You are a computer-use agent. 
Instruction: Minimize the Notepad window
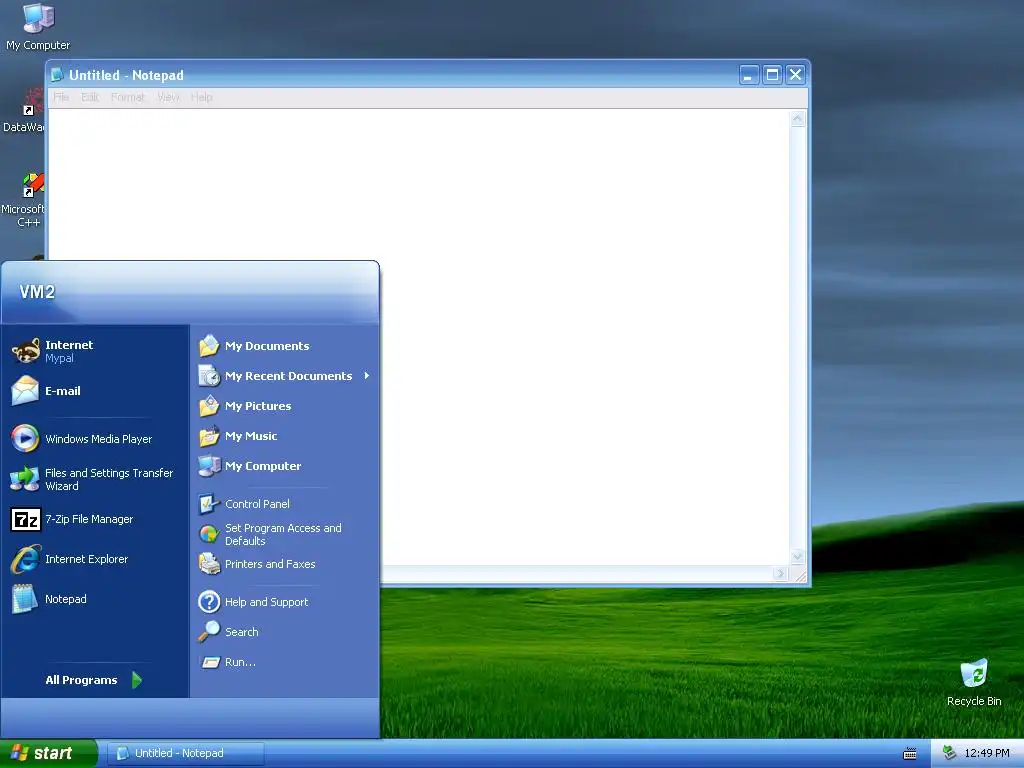click(x=749, y=74)
